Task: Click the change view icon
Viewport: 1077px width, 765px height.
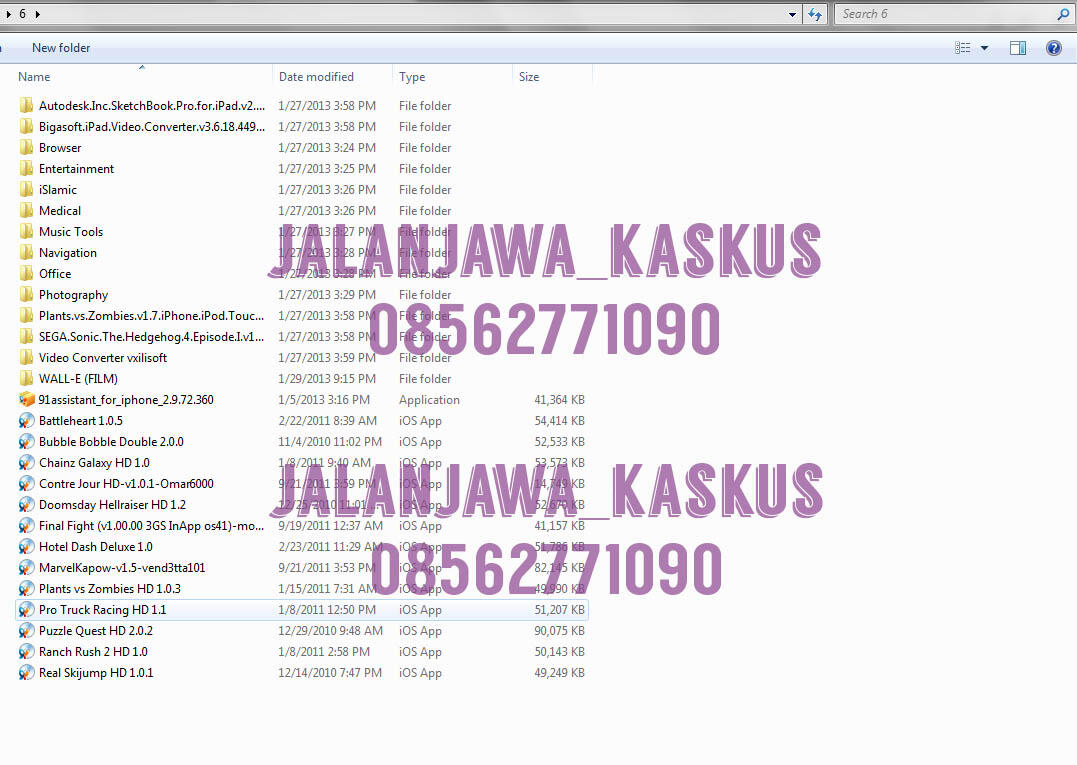Action: tap(962, 47)
